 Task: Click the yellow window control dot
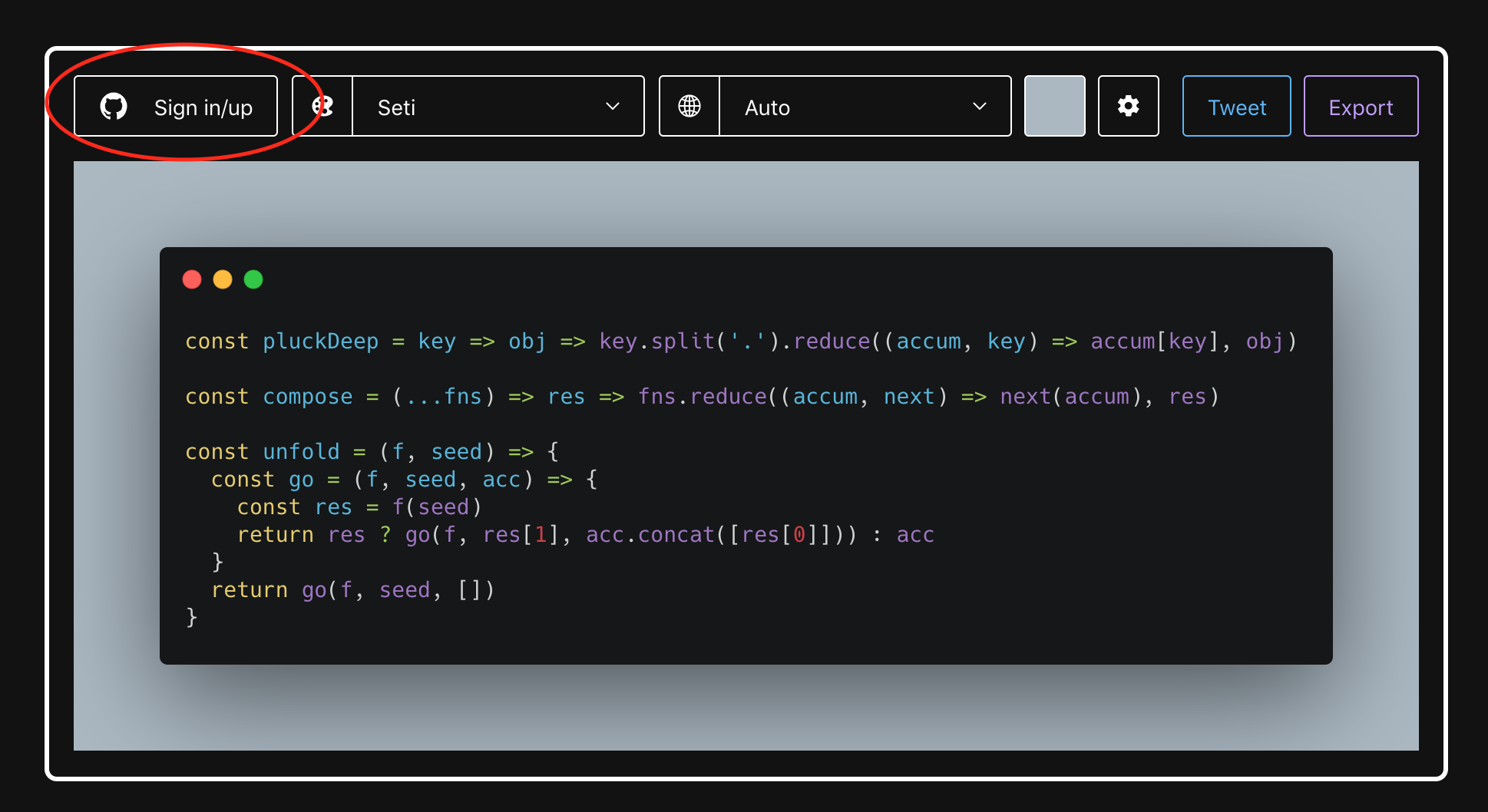click(223, 279)
